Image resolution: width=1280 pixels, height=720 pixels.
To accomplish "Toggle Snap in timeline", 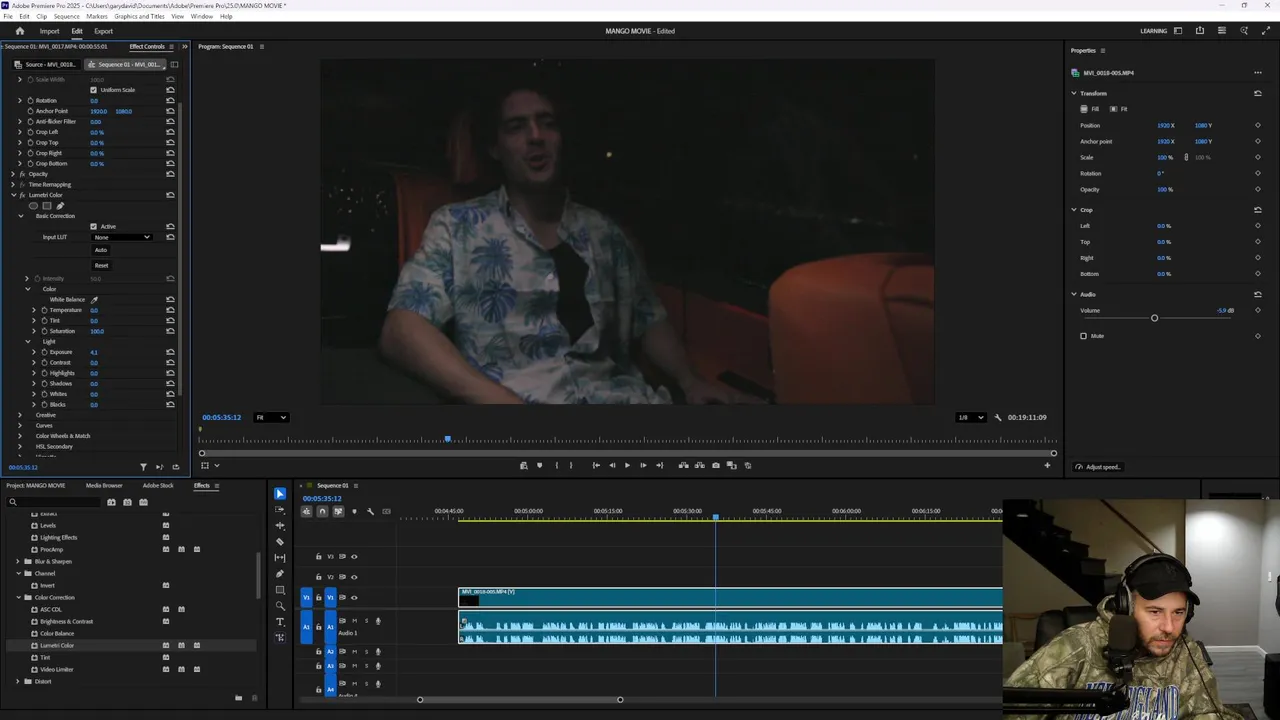I will 322,512.
